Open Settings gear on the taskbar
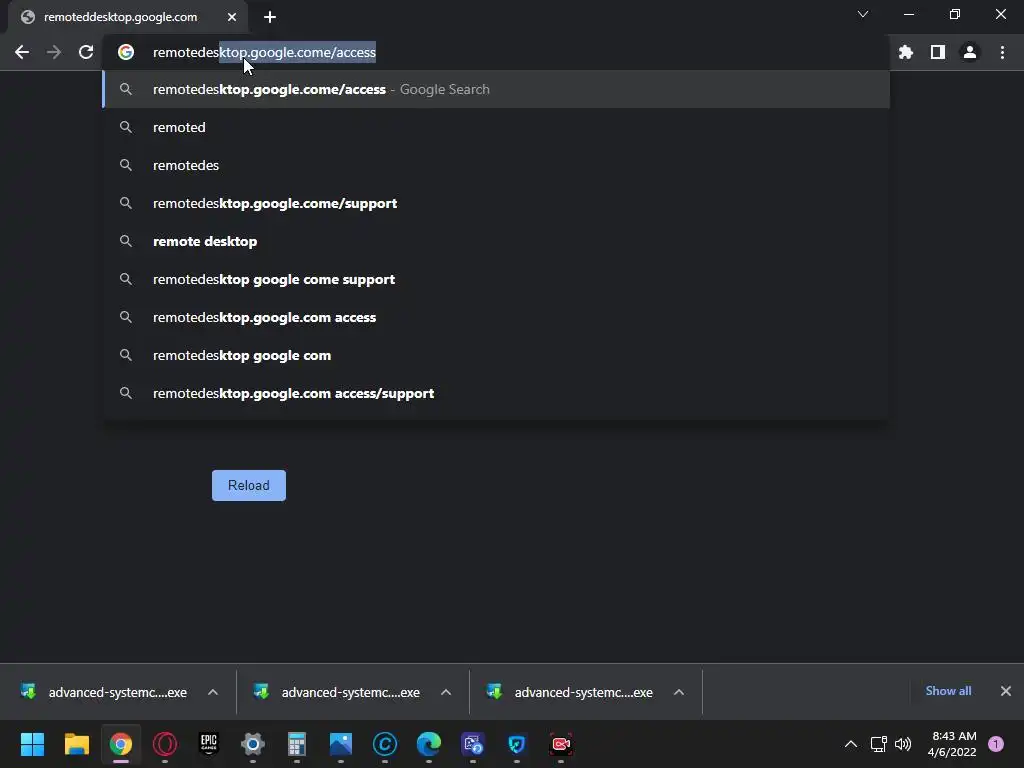 (x=253, y=744)
